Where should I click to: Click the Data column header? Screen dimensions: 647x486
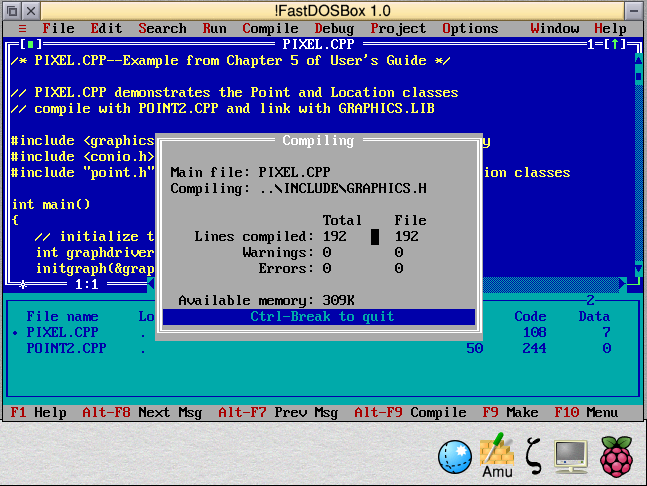pyautogui.click(x=594, y=316)
